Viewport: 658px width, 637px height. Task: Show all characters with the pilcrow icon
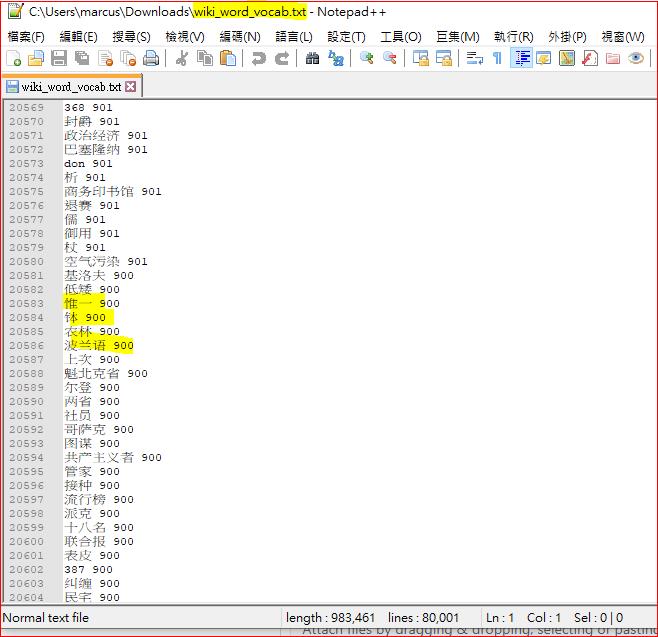tap(497, 58)
